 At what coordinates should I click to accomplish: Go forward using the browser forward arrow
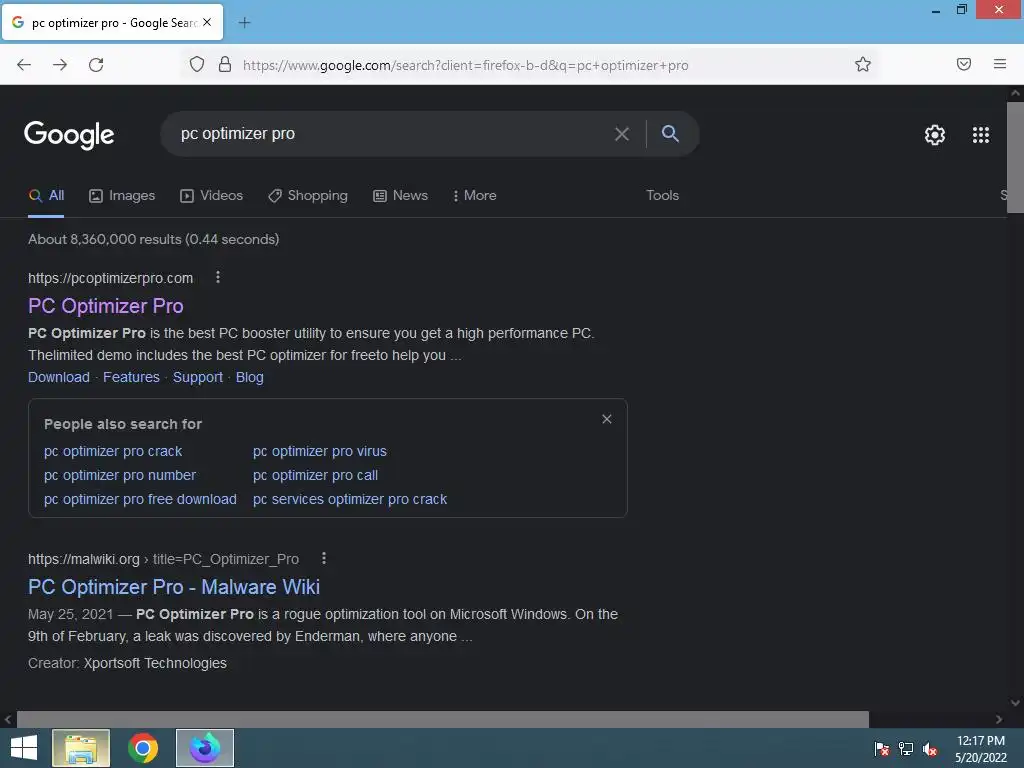click(x=60, y=65)
